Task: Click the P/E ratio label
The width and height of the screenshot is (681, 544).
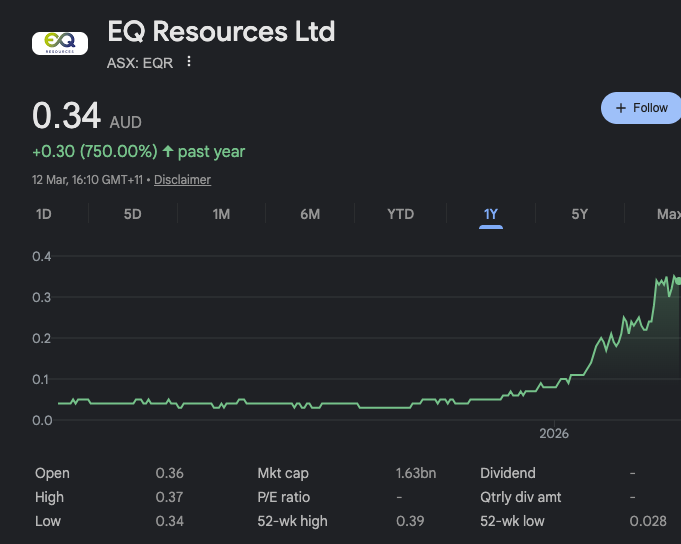Action: coord(284,497)
